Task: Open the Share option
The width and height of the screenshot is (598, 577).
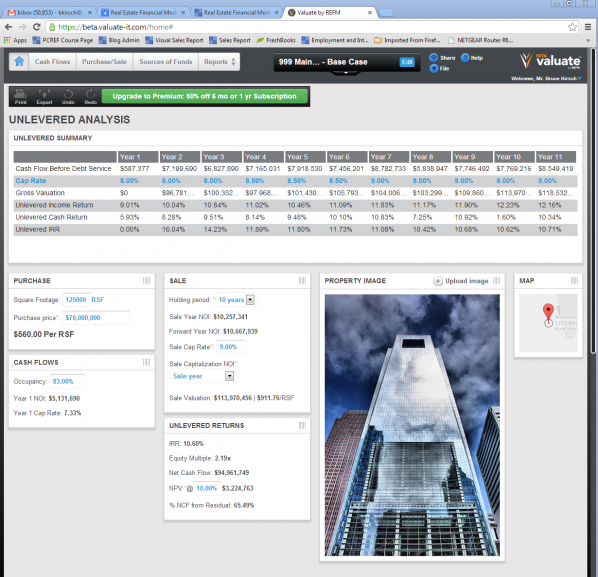Action: pyautogui.click(x=434, y=58)
